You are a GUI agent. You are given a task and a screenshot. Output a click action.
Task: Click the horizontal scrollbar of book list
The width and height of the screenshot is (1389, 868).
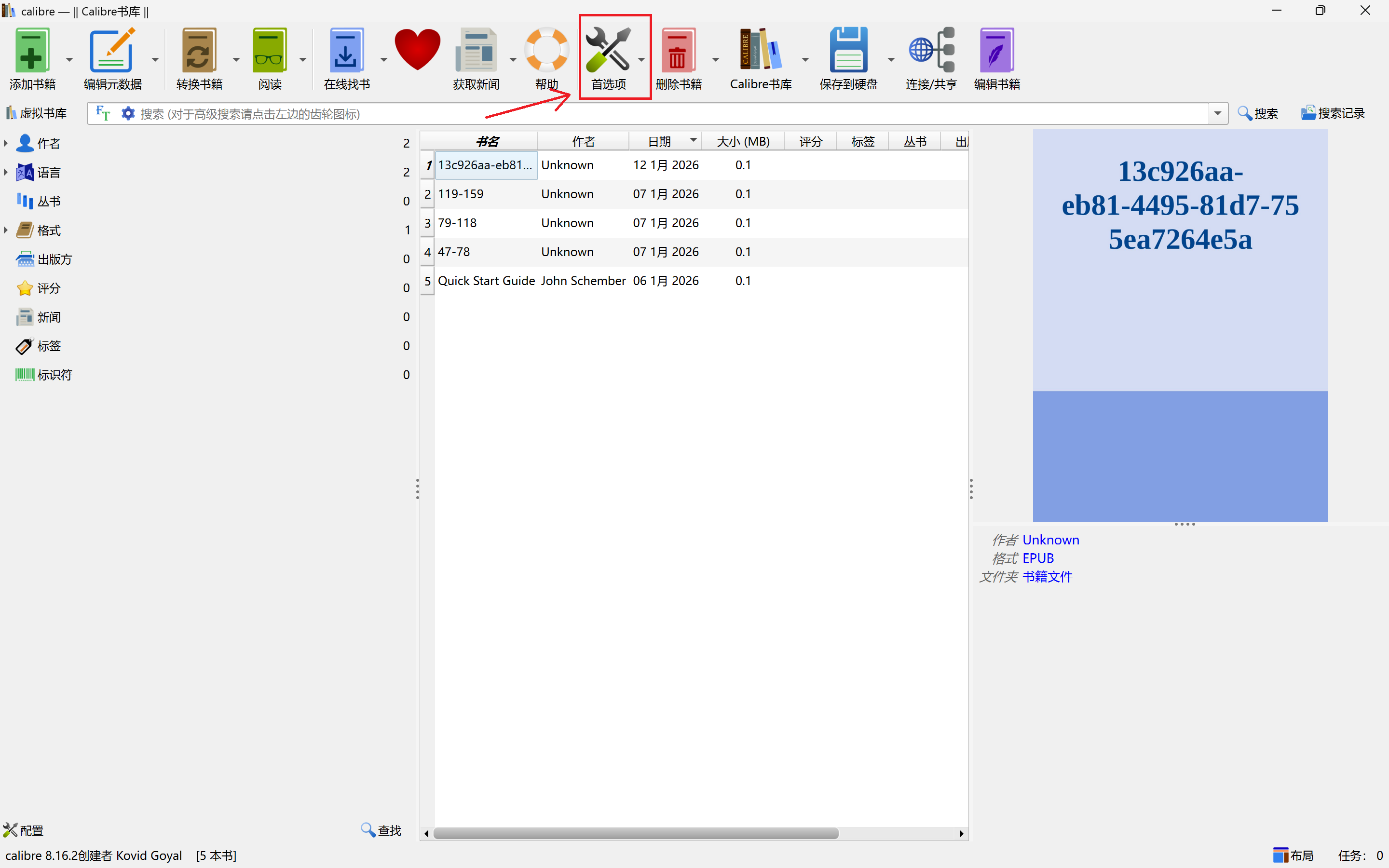(635, 833)
